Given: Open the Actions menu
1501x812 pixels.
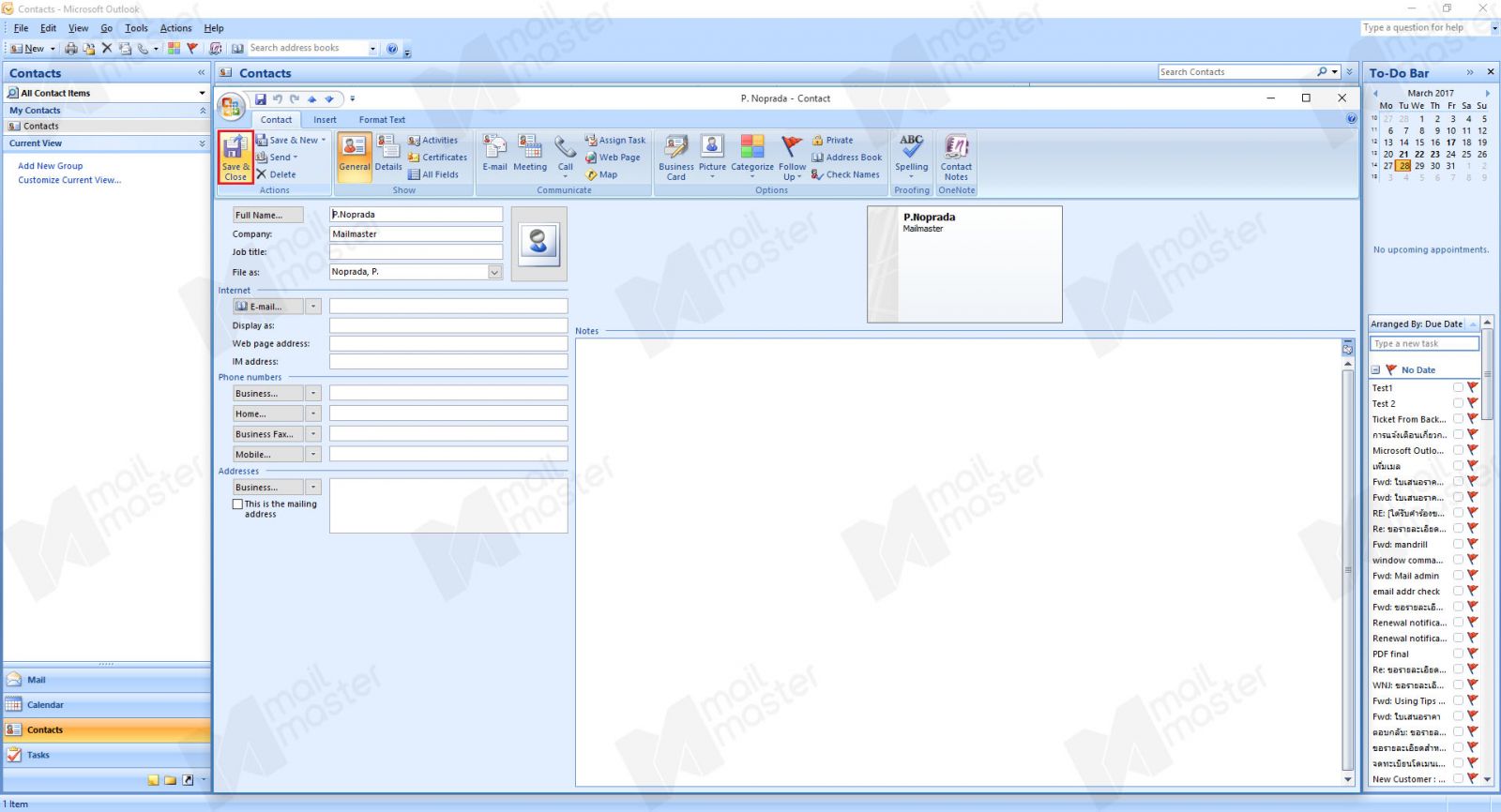Looking at the screenshot, I should click(175, 28).
